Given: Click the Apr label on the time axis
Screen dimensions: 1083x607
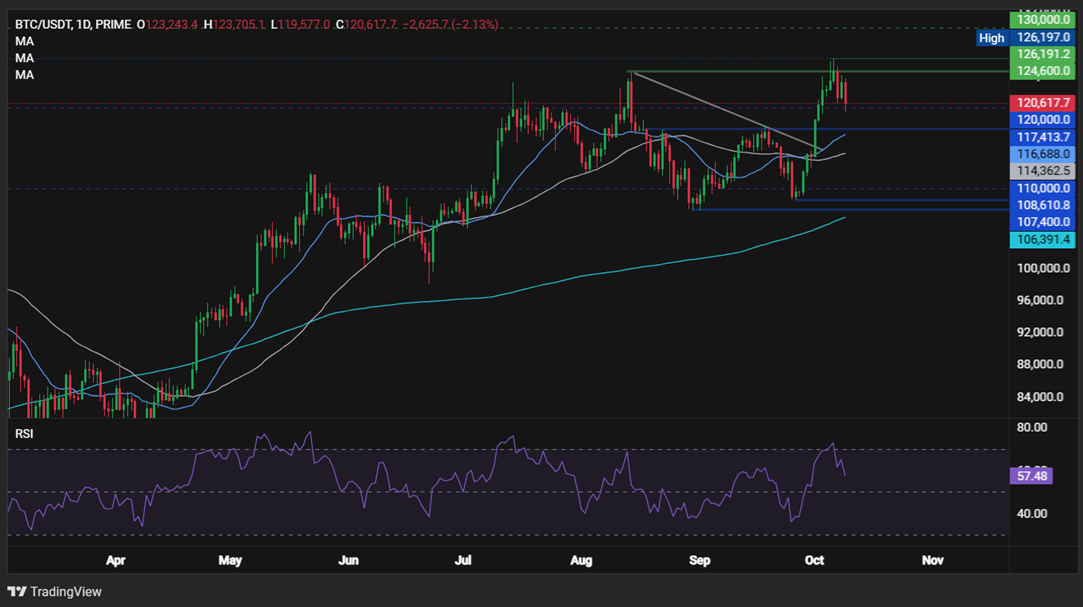Looking at the screenshot, I should pos(116,560).
